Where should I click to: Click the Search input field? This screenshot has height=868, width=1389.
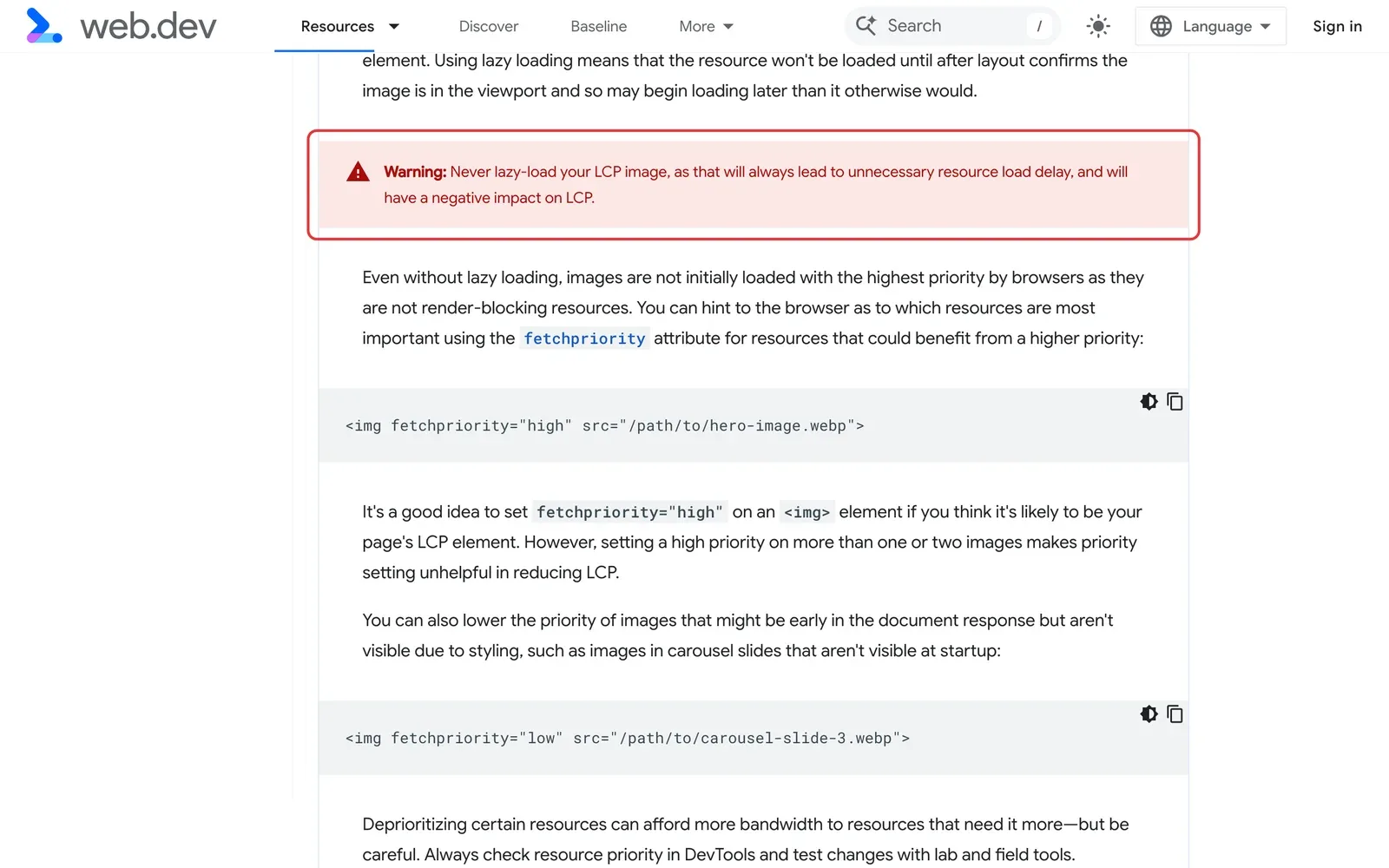coord(952,26)
